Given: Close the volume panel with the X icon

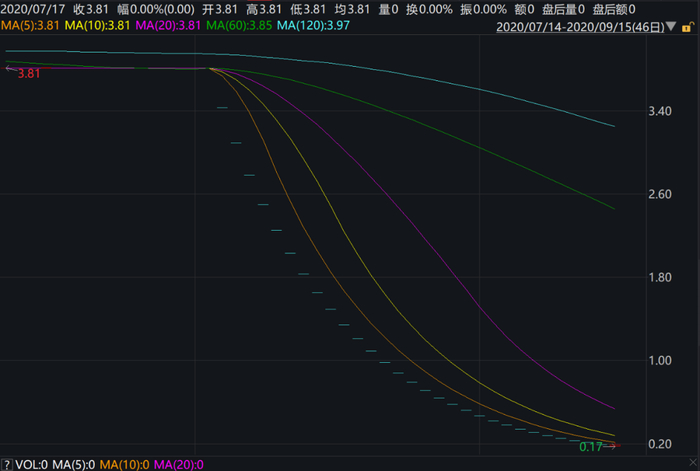Looking at the screenshot, I should coord(693,463).
